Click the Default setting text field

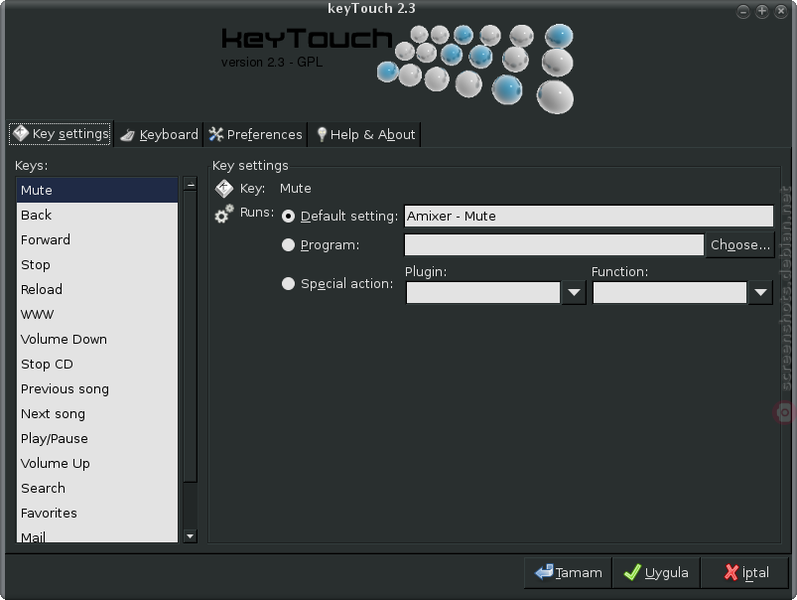pyautogui.click(x=589, y=216)
